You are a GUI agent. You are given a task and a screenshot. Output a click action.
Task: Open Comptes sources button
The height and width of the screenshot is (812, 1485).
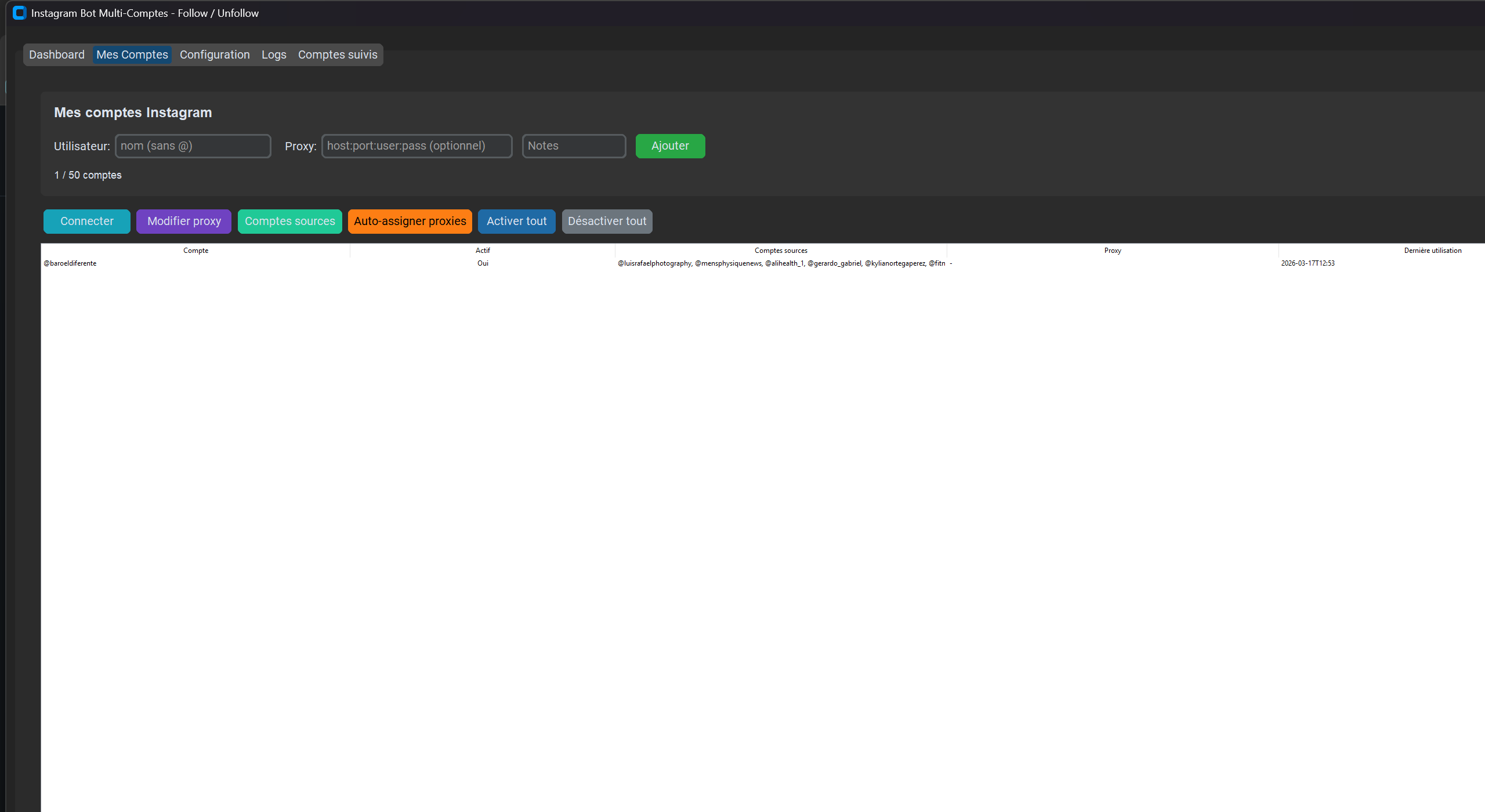tap(289, 222)
